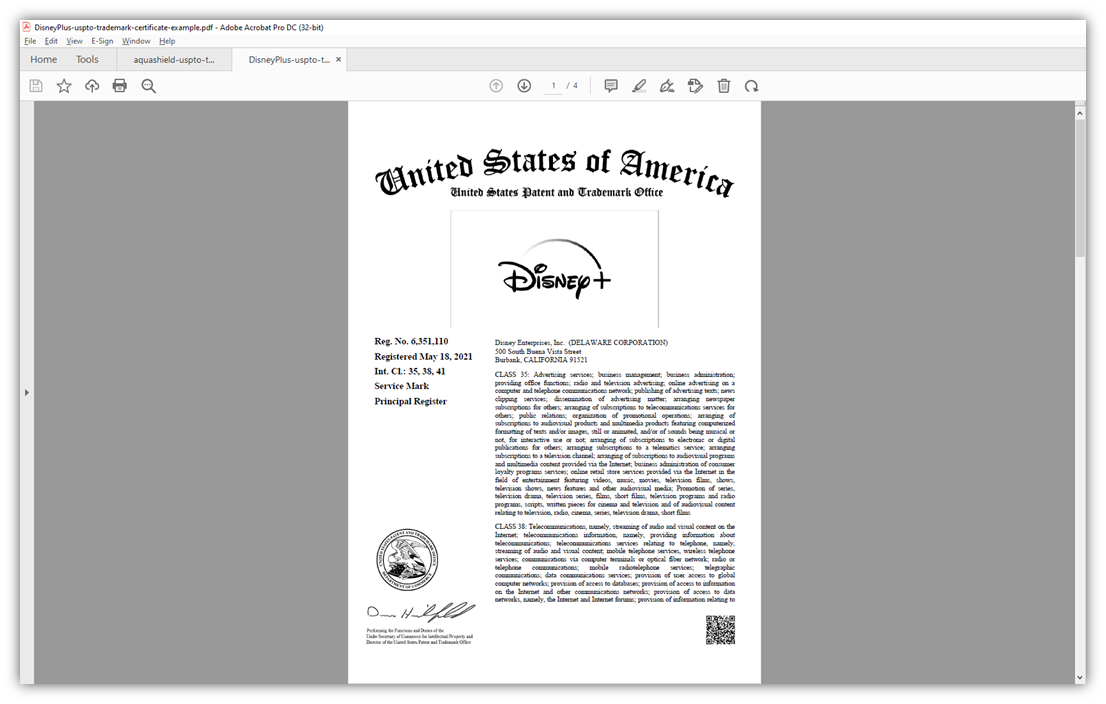Click the "Disney Enterprises, Inc." owner line
1106x704 pixels.
coord(581,343)
